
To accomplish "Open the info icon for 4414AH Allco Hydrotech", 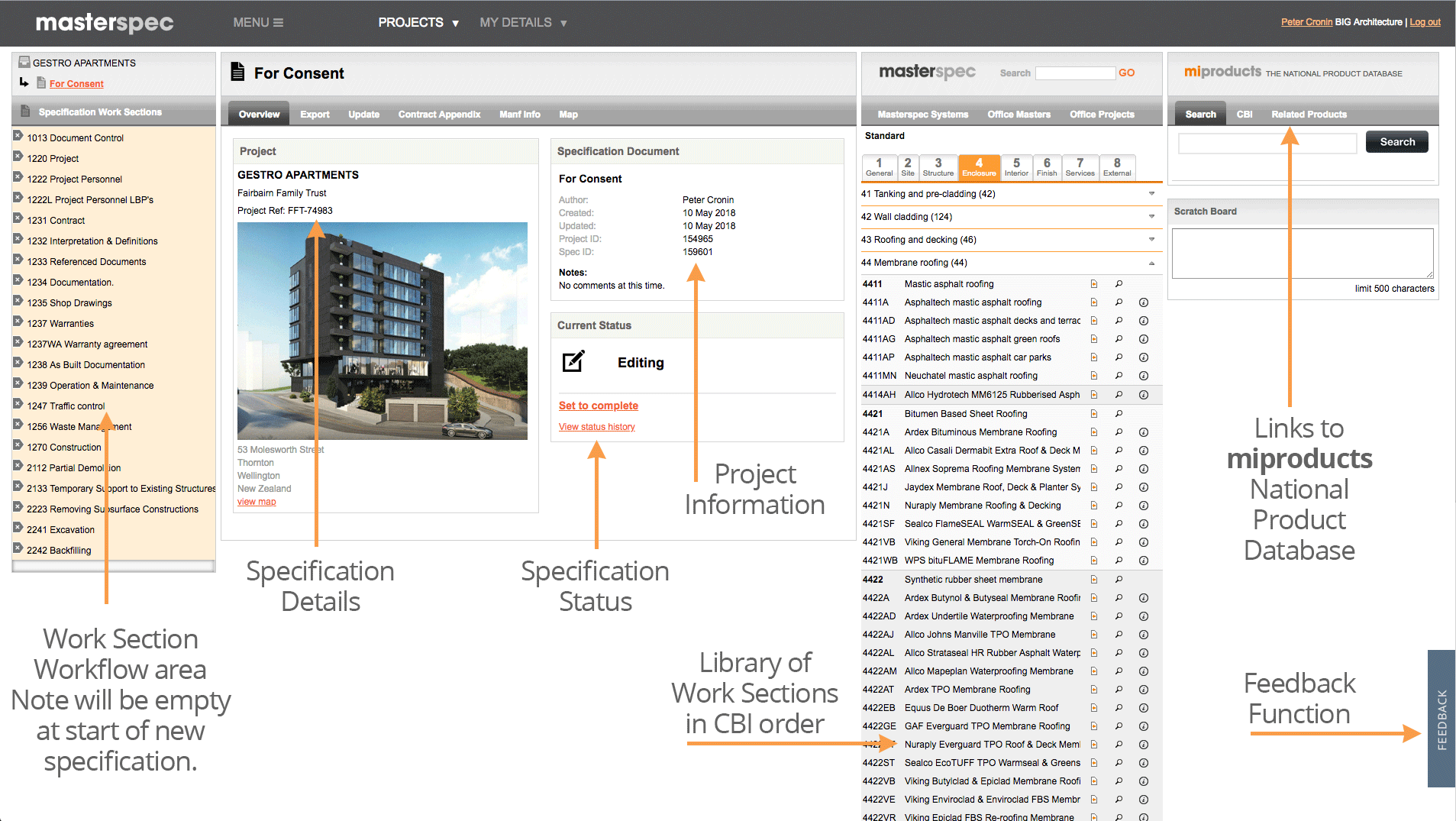I will [1143, 395].
